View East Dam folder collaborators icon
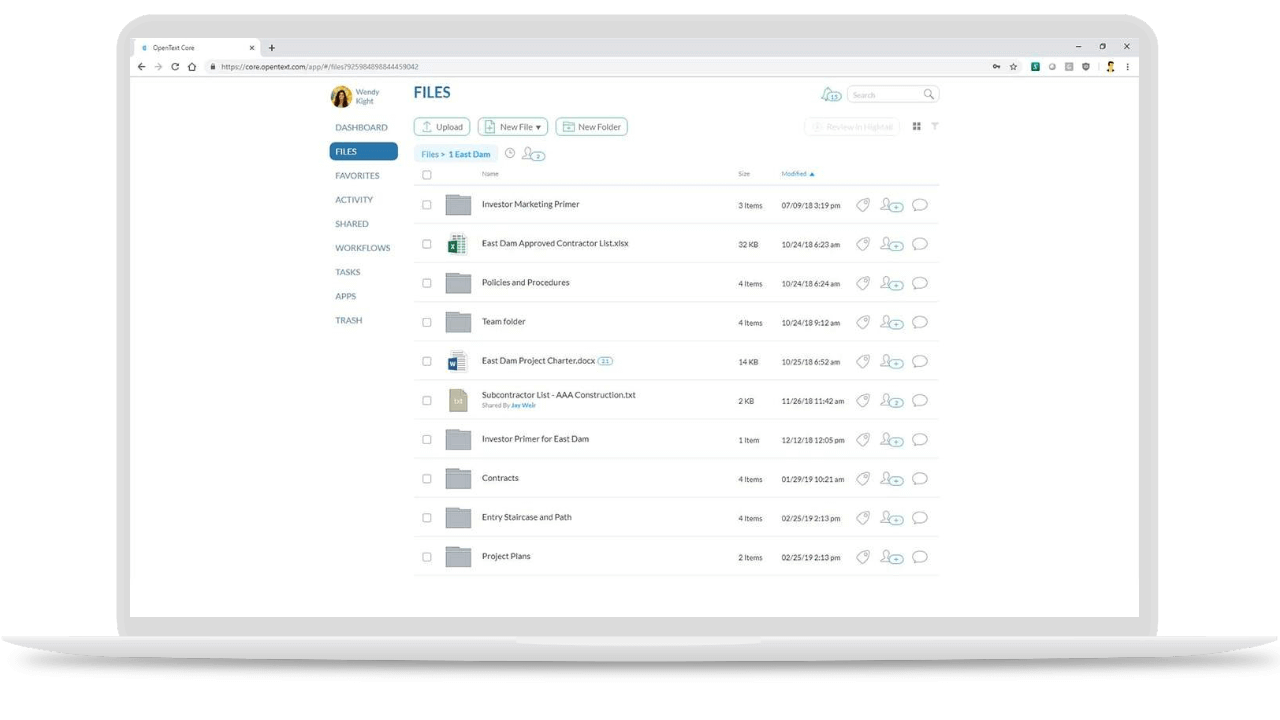 point(533,154)
